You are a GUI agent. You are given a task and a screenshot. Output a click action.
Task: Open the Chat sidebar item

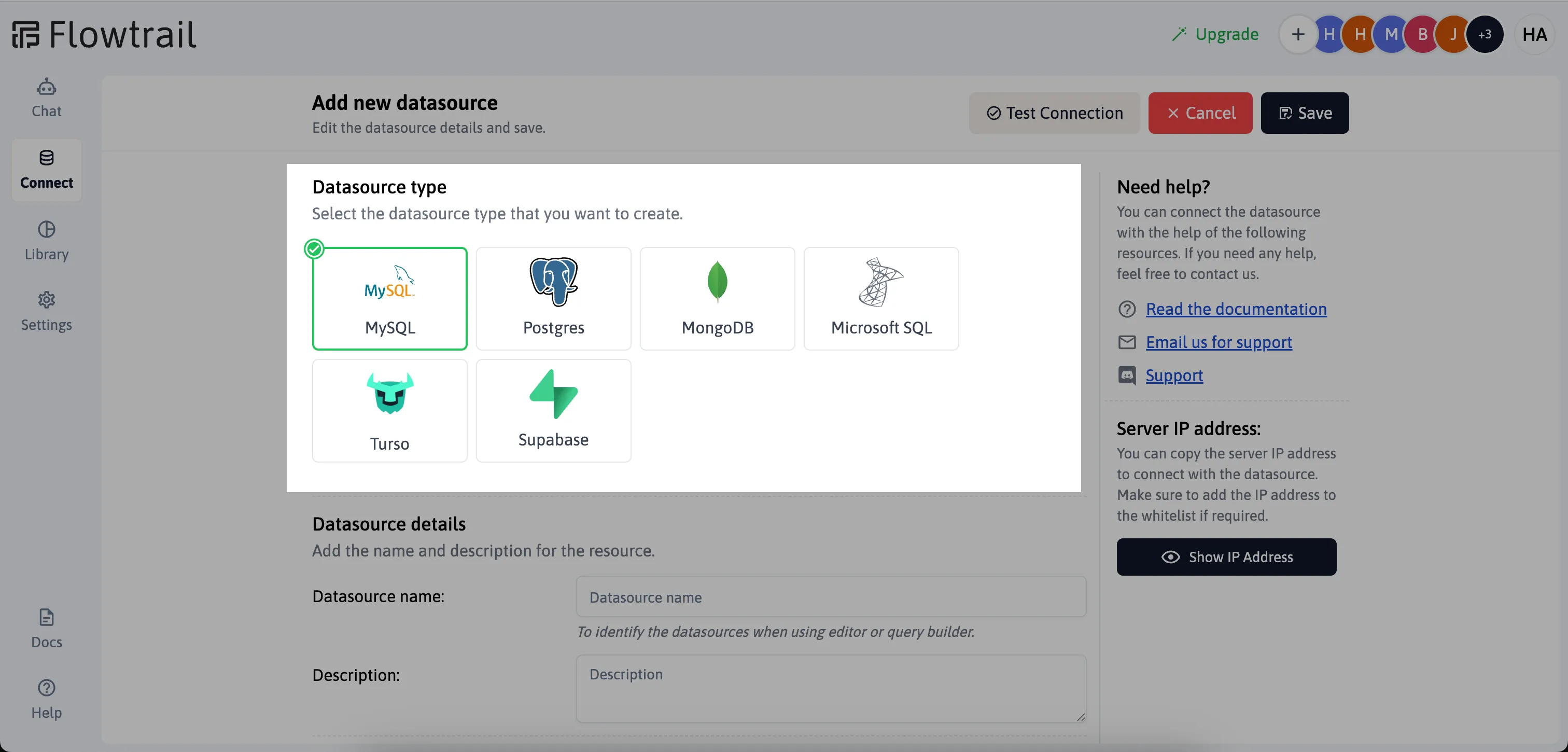pos(46,99)
